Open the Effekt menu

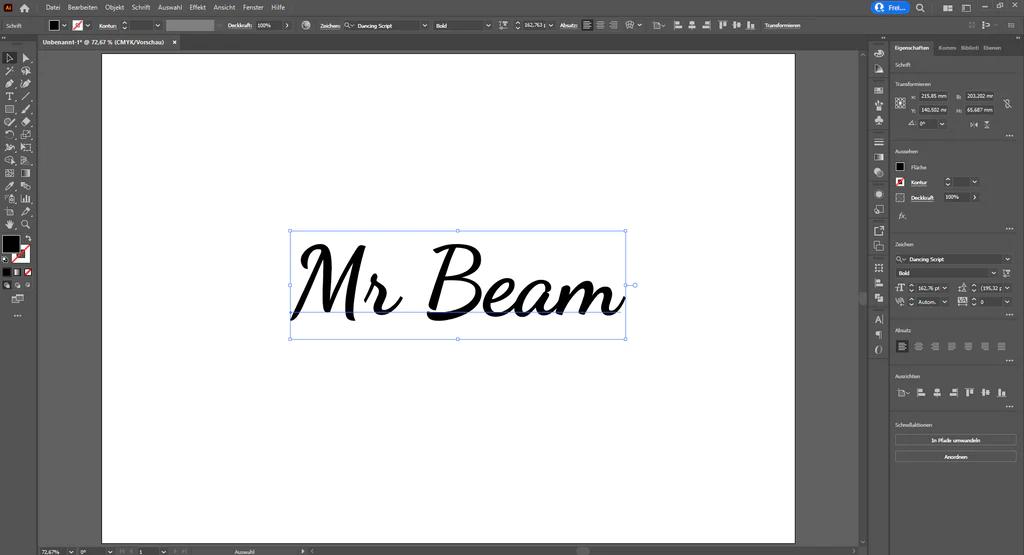(197, 8)
